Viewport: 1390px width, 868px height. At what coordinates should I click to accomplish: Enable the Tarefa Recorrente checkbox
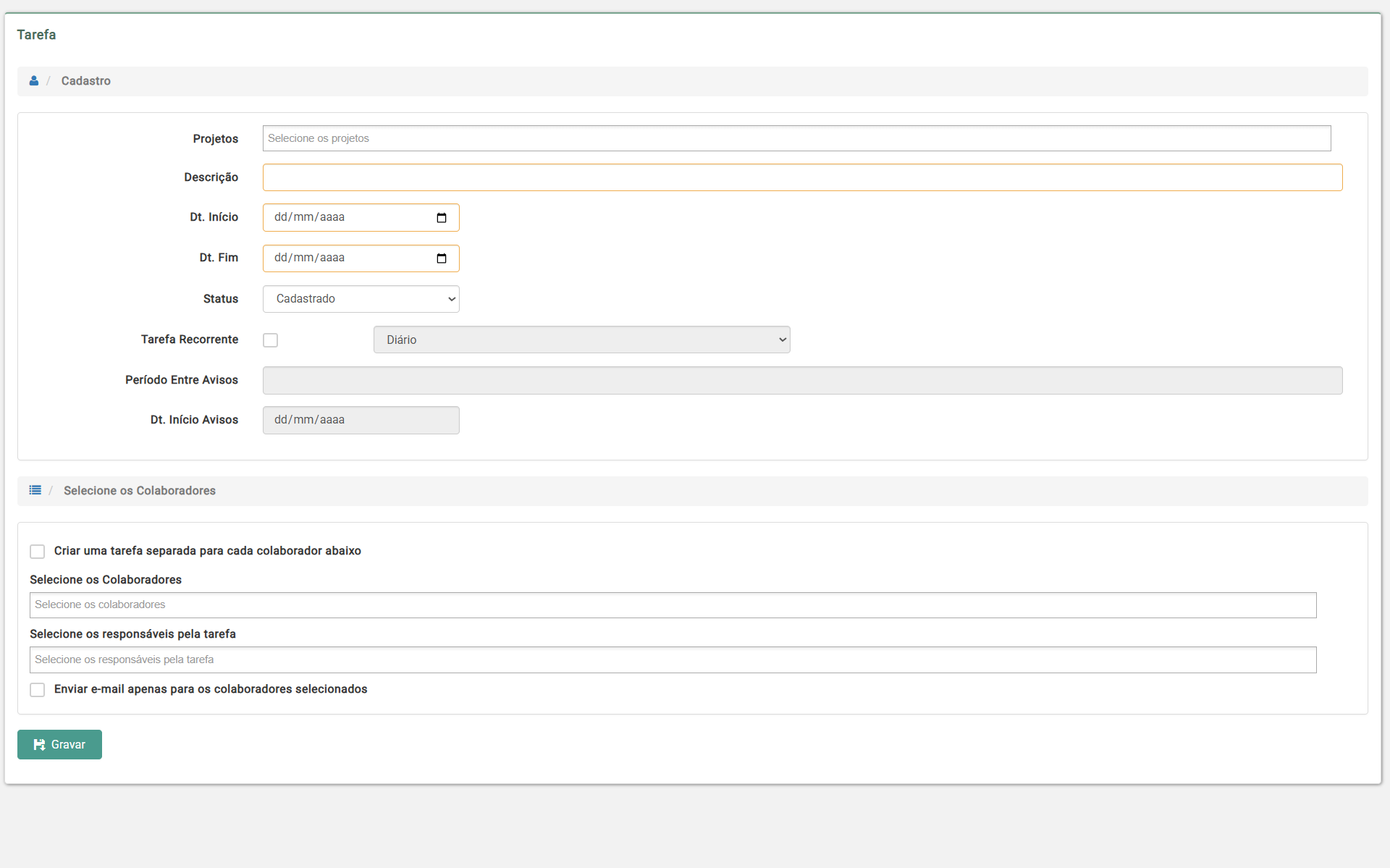(x=271, y=340)
